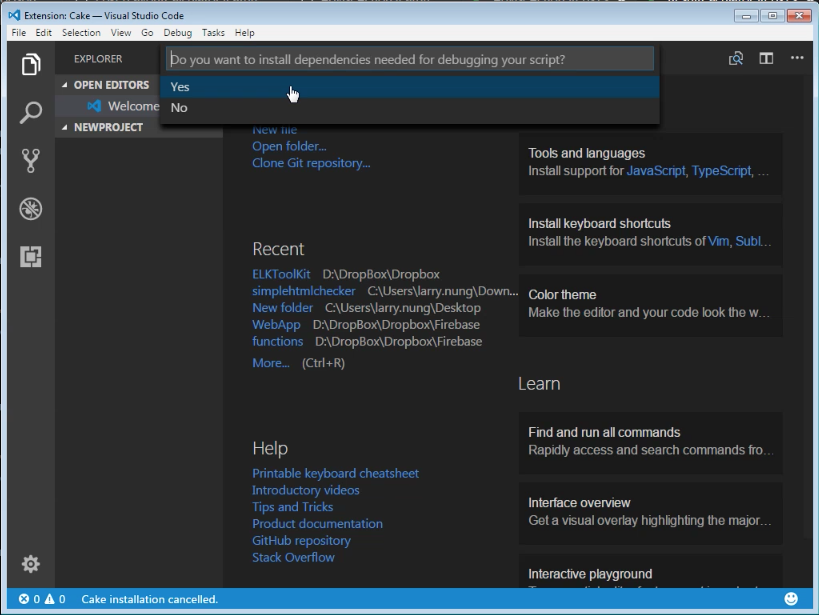Screen dimensions: 819x615
Task: Open the Debug menu
Action: coord(178,32)
